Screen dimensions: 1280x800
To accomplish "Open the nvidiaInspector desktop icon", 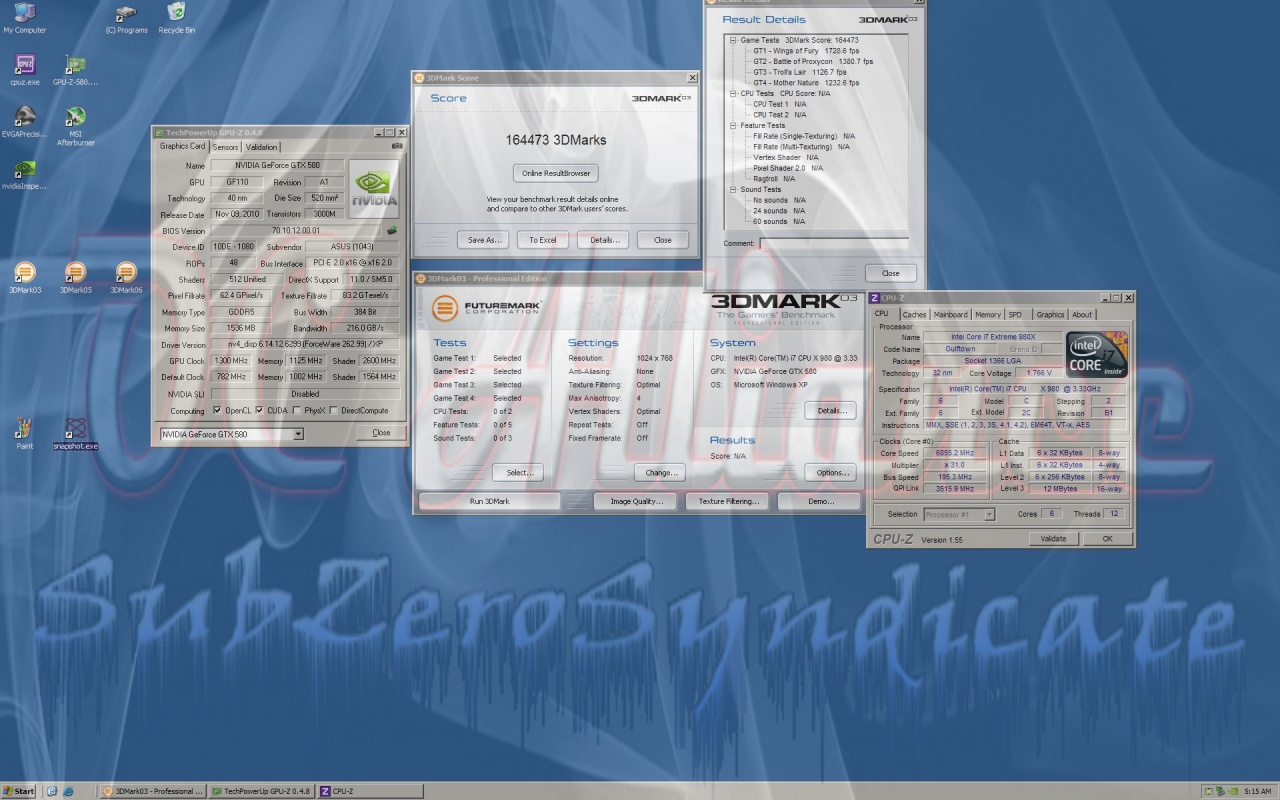I will [x=25, y=170].
